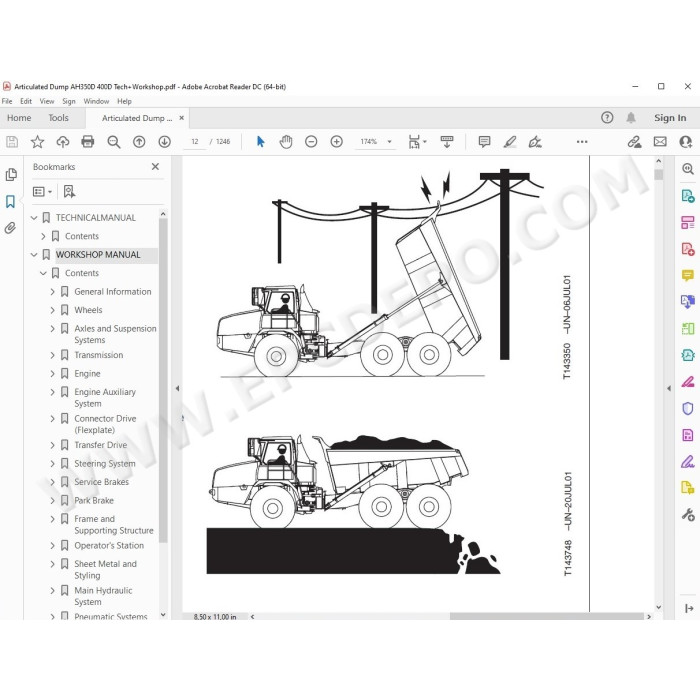Click the Sign In button
700x700 pixels.
tap(670, 118)
